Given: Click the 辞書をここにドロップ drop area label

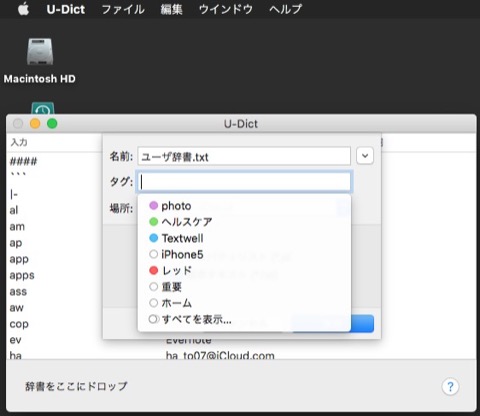Looking at the screenshot, I should pyautogui.click(x=76, y=386).
